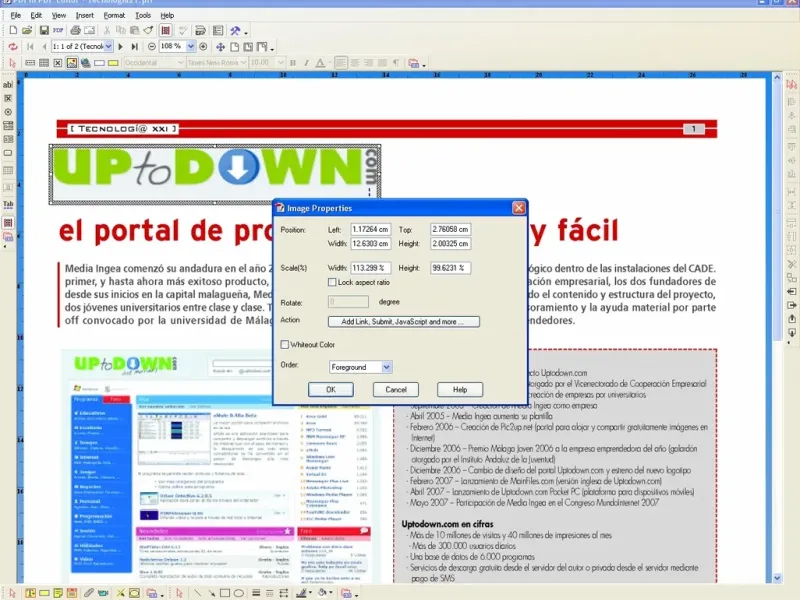Viewport: 800px width, 600px height.
Task: Expand the hammer tools dropdown arrow
Action: pos(246,33)
